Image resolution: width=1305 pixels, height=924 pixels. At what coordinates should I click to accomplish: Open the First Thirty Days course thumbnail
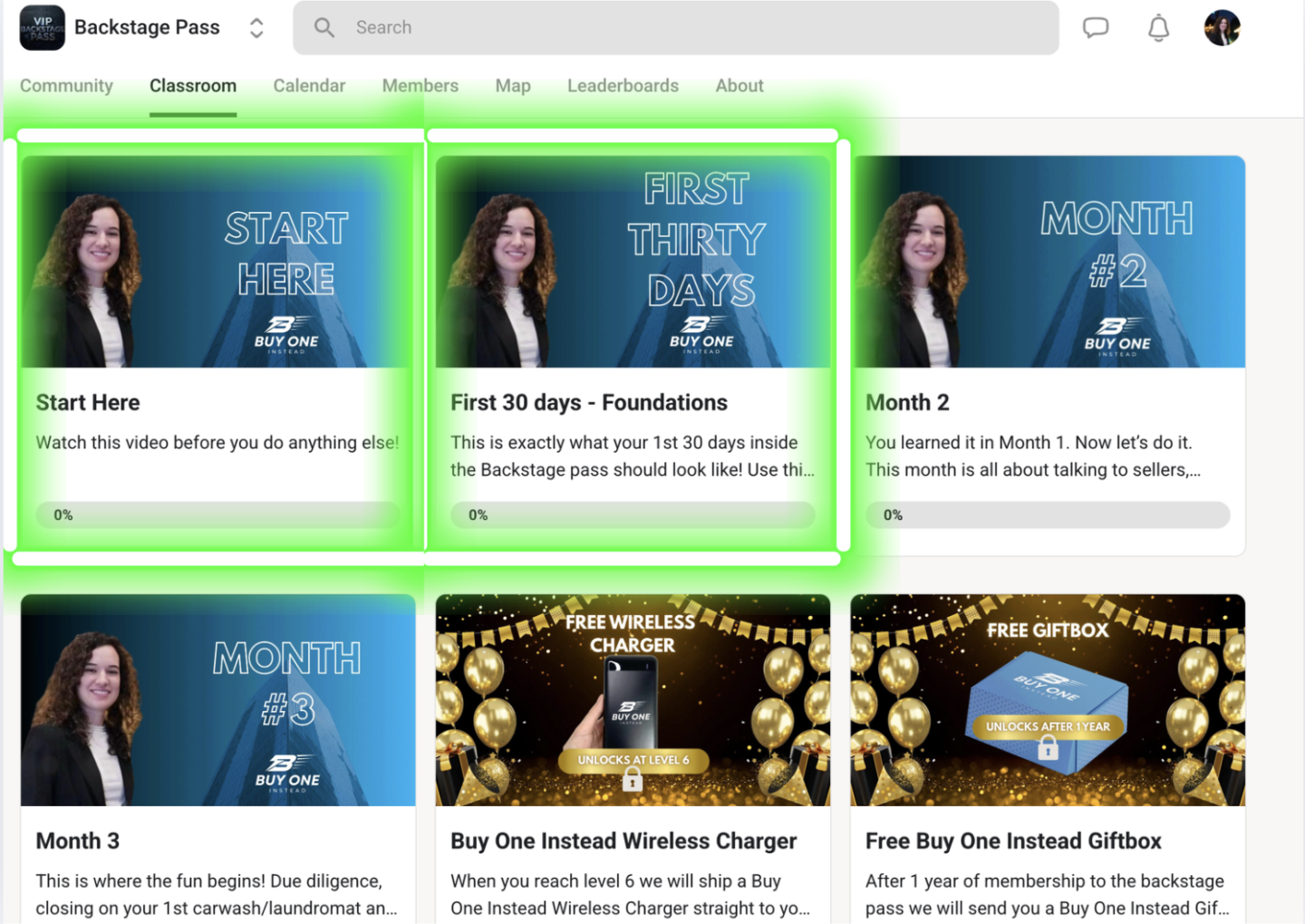pos(633,262)
